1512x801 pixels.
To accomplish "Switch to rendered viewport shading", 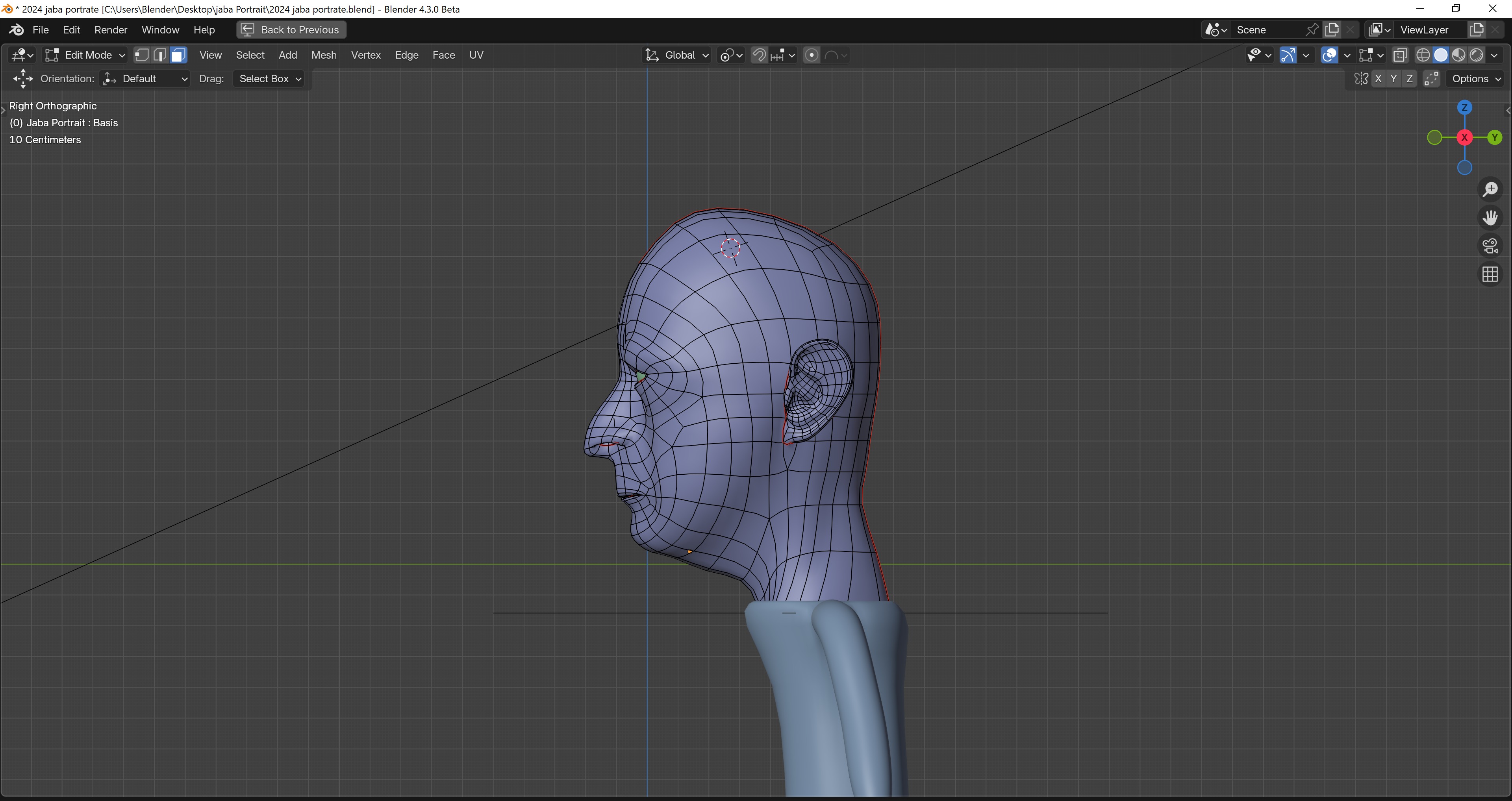I will (1476, 55).
